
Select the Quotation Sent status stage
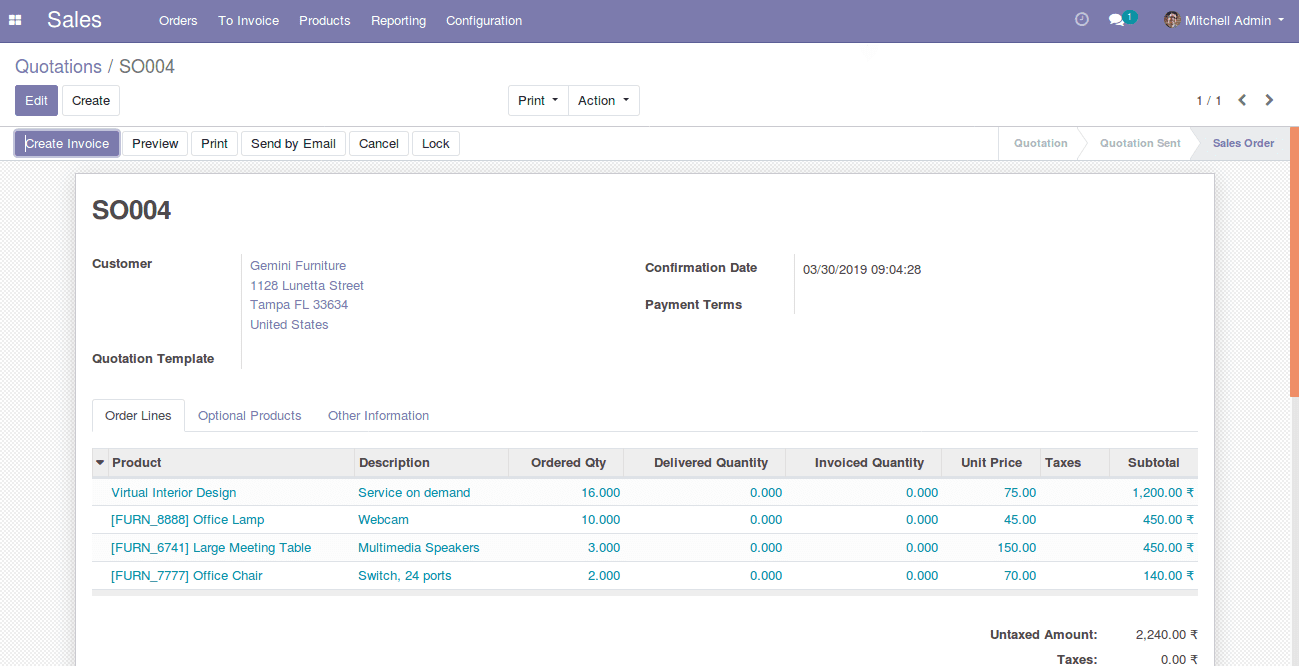(x=1140, y=144)
